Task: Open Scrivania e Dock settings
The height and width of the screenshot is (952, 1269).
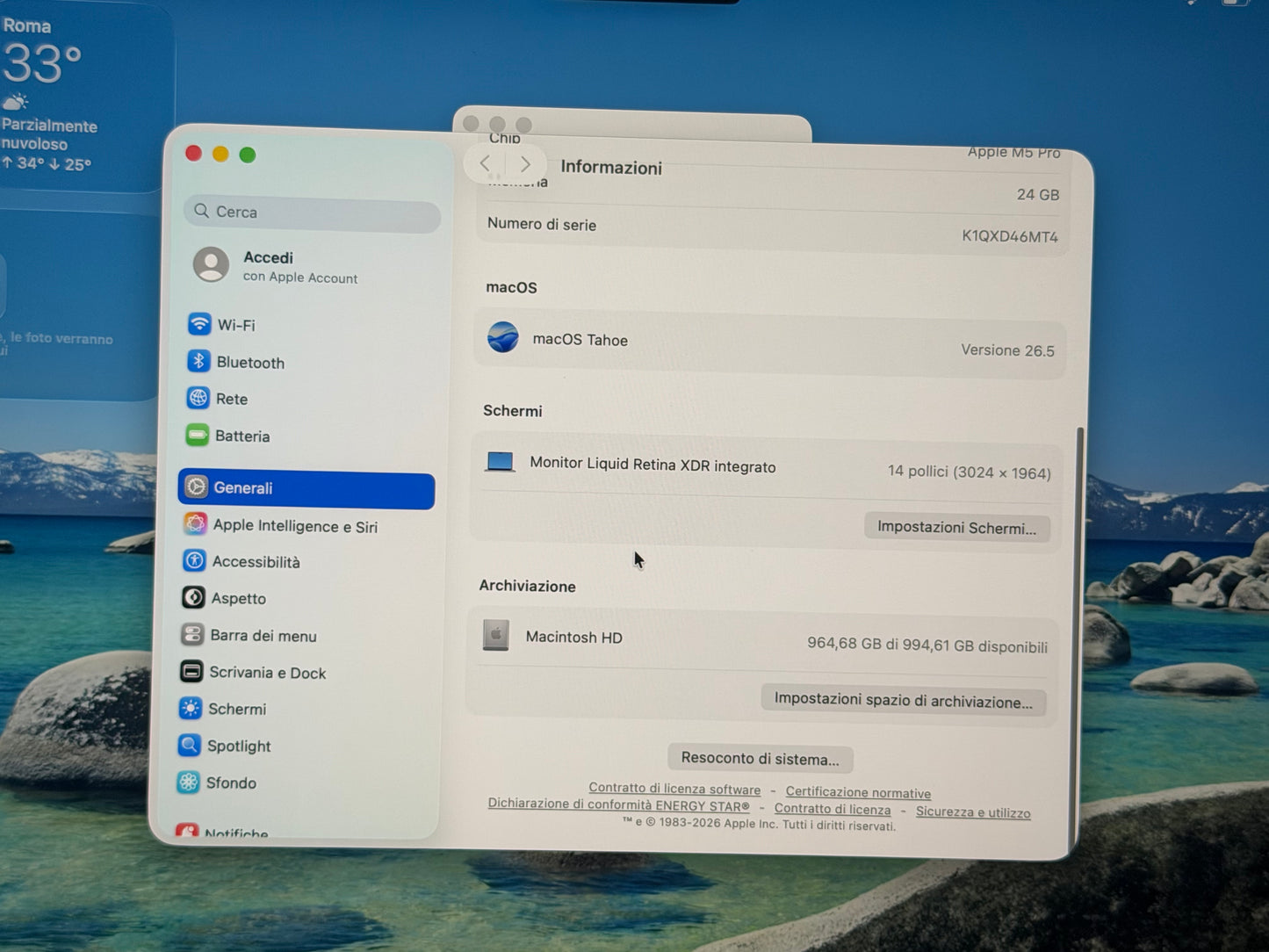Action: (x=253, y=672)
